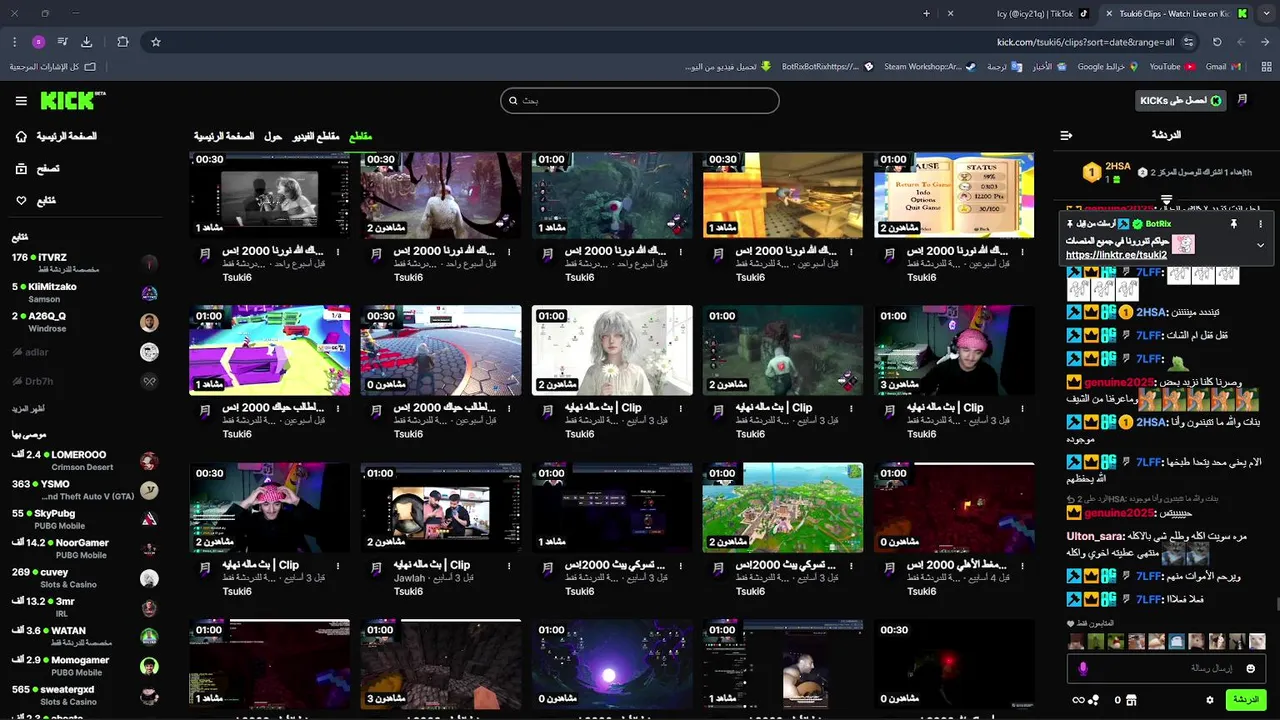Open chat settings gear icon

(1209, 700)
